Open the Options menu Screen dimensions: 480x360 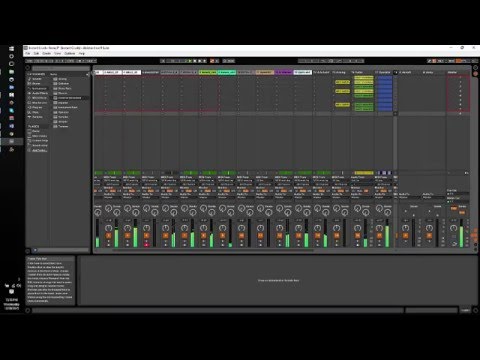coord(70,53)
